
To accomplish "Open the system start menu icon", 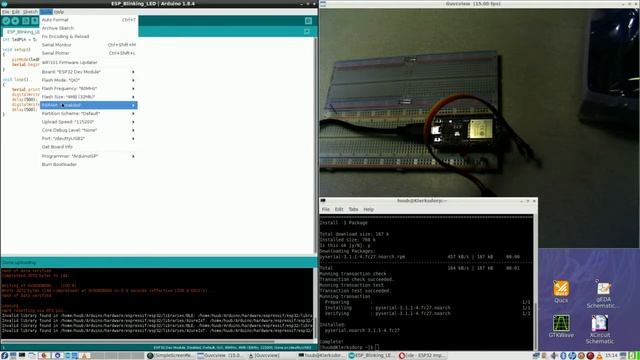I will (x=4, y=356).
